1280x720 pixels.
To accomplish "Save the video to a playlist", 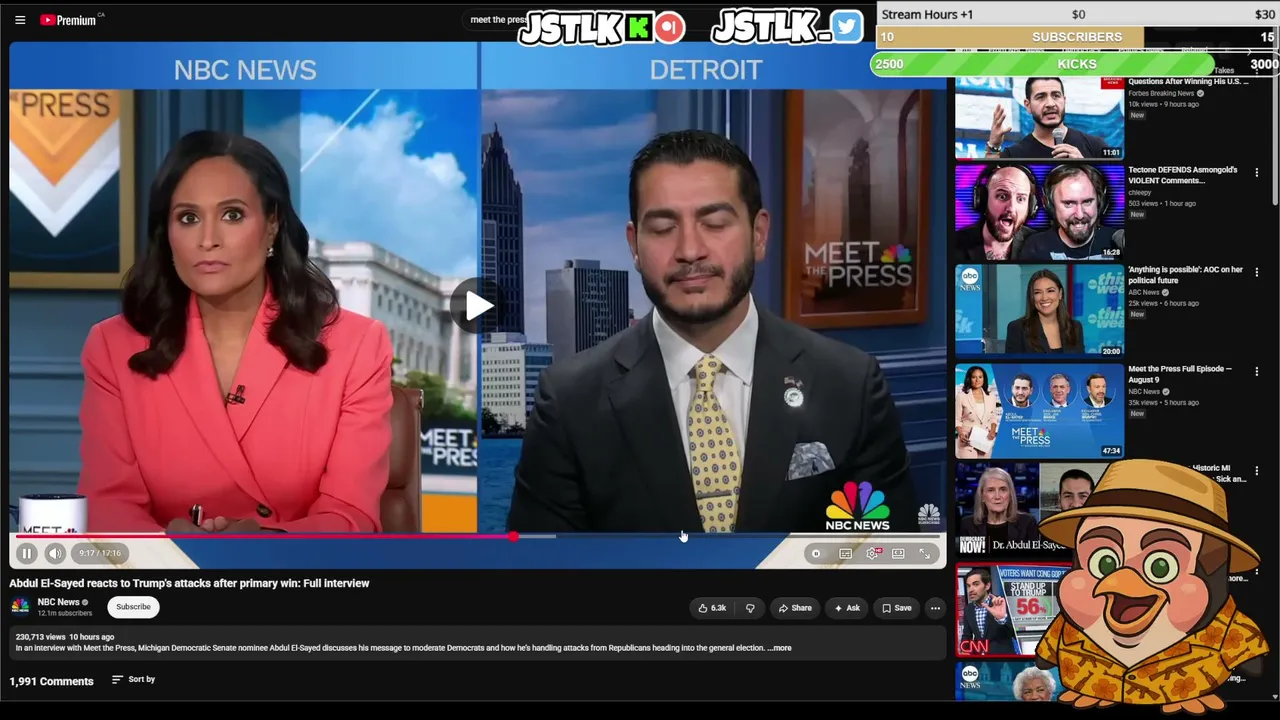I will click(896, 608).
